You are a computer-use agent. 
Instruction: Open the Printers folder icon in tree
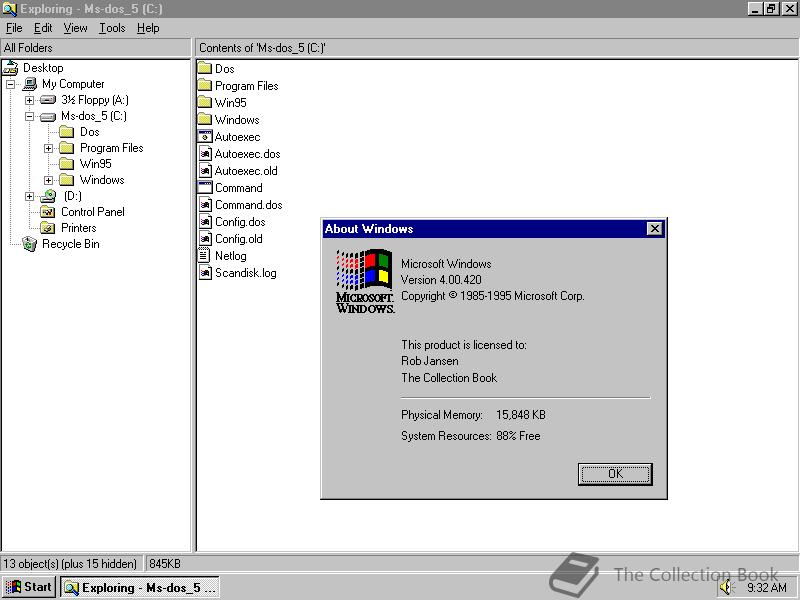tap(48, 228)
